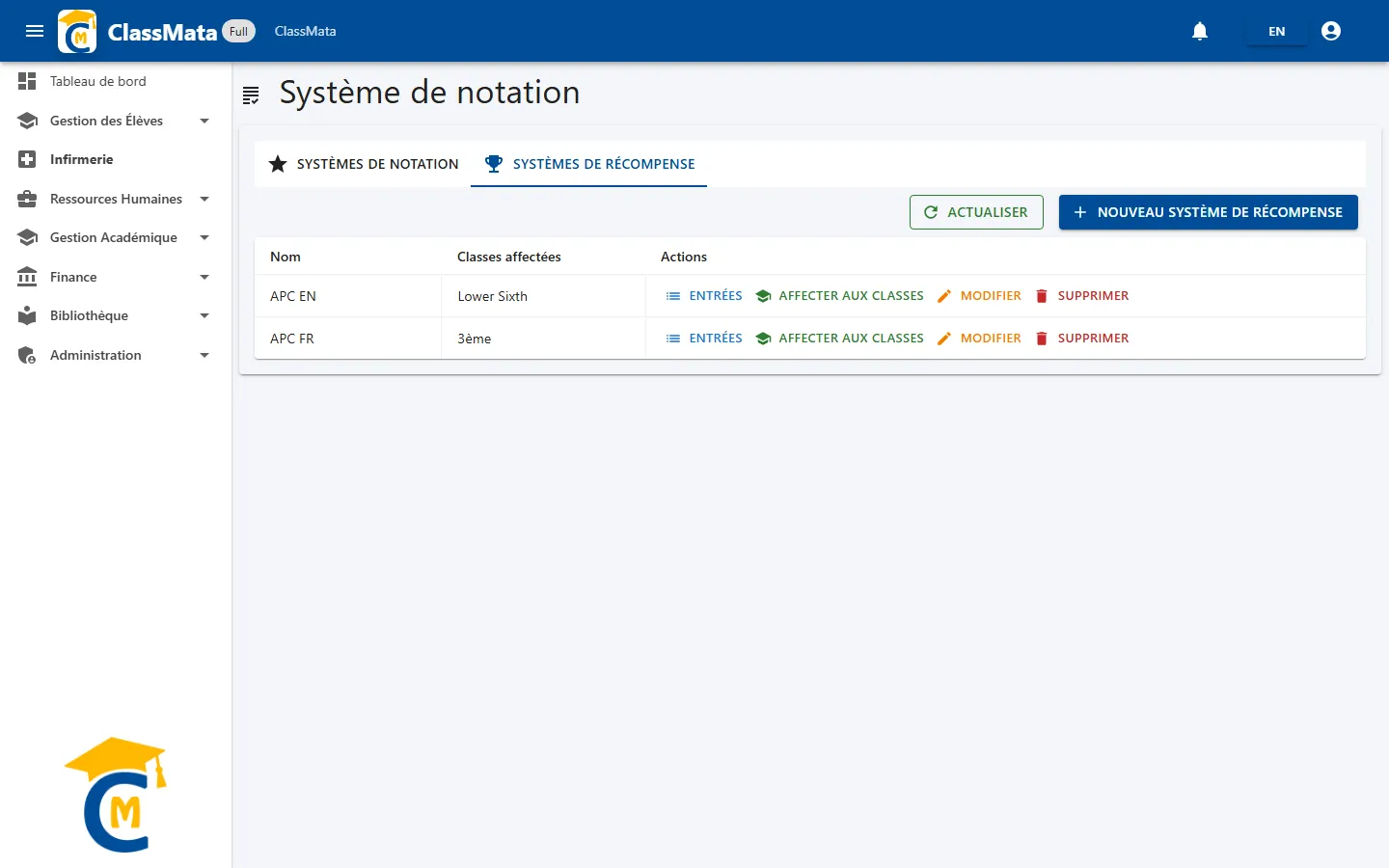Expand Ressources Humaines dropdown arrow
Image resolution: width=1389 pixels, height=868 pixels.
(204, 199)
